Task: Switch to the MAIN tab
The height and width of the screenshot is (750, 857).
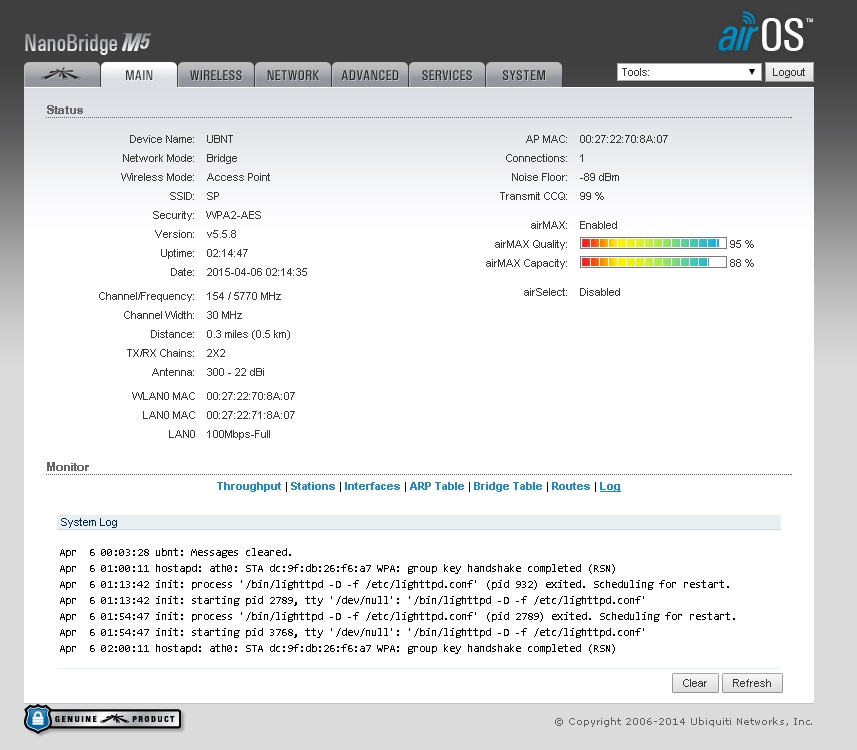Action: tap(139, 75)
